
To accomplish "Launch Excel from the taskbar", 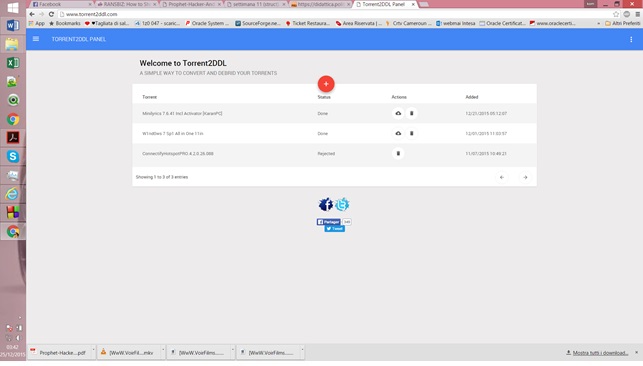I will (x=13, y=63).
